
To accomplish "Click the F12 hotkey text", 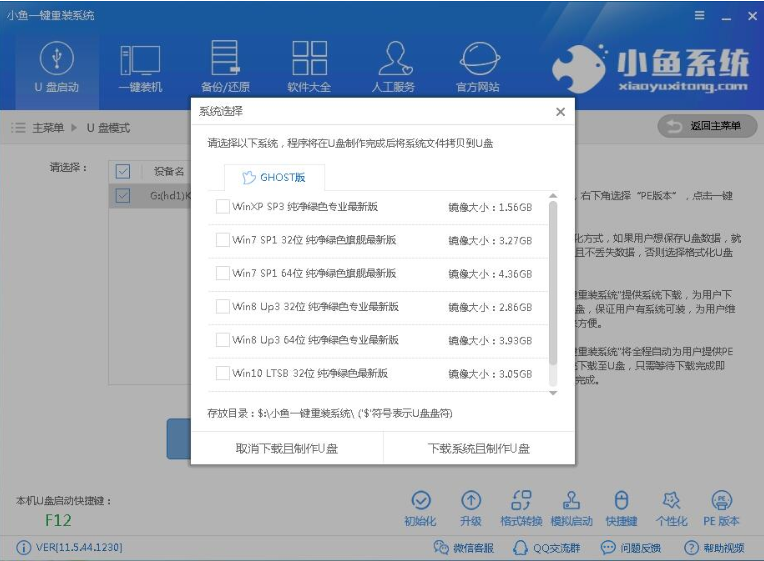I will click(58, 520).
